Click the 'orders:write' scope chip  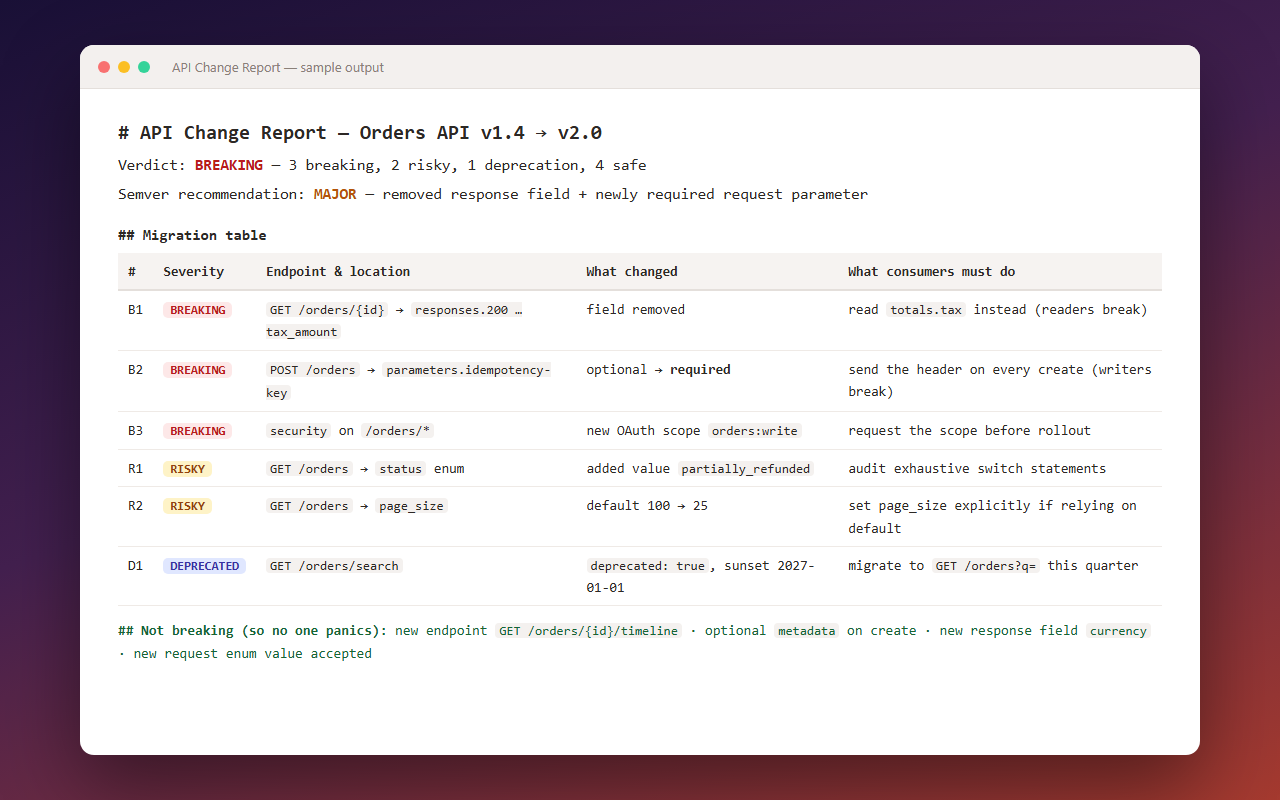(x=755, y=431)
